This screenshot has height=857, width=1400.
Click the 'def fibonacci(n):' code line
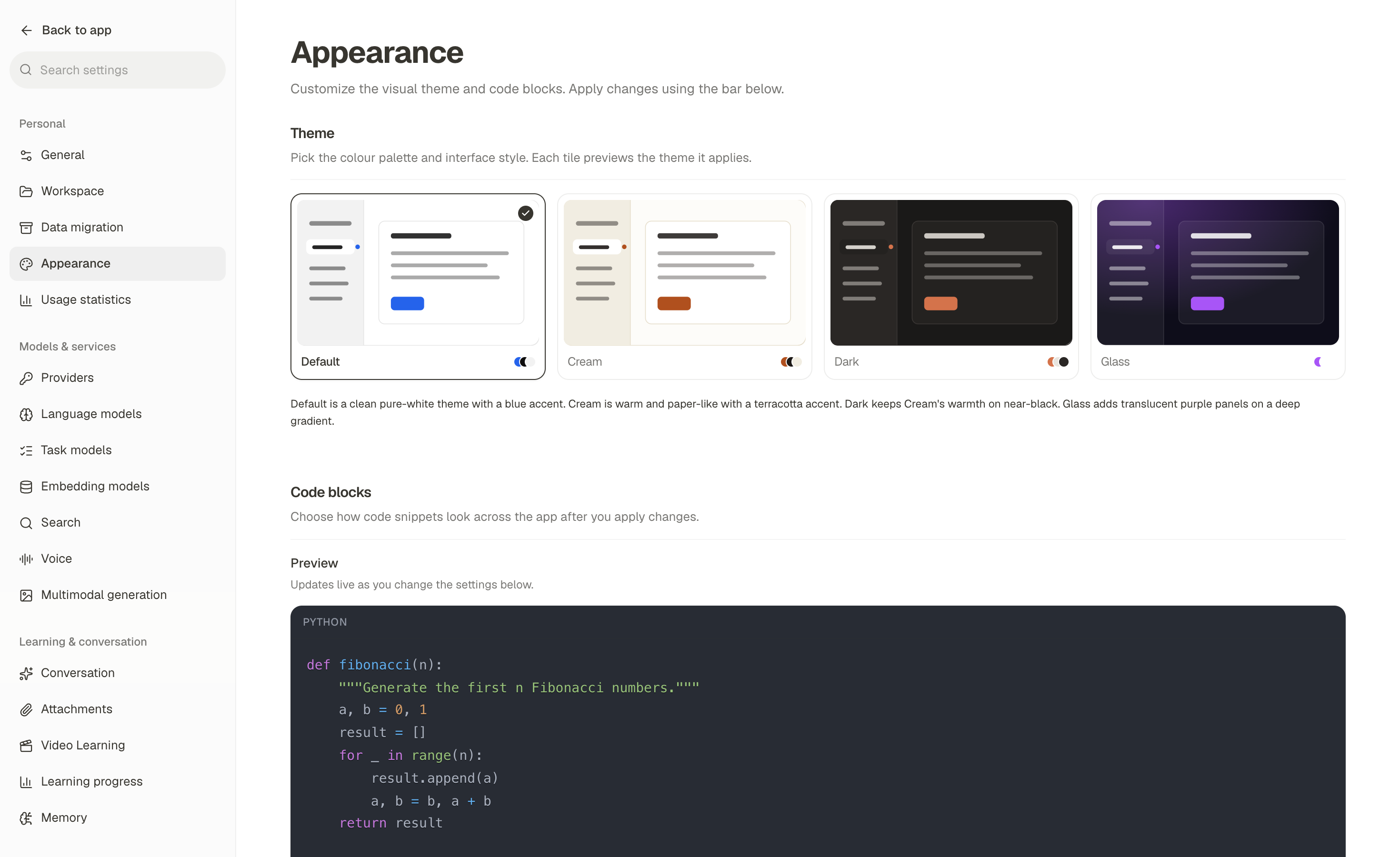pyautogui.click(x=374, y=665)
